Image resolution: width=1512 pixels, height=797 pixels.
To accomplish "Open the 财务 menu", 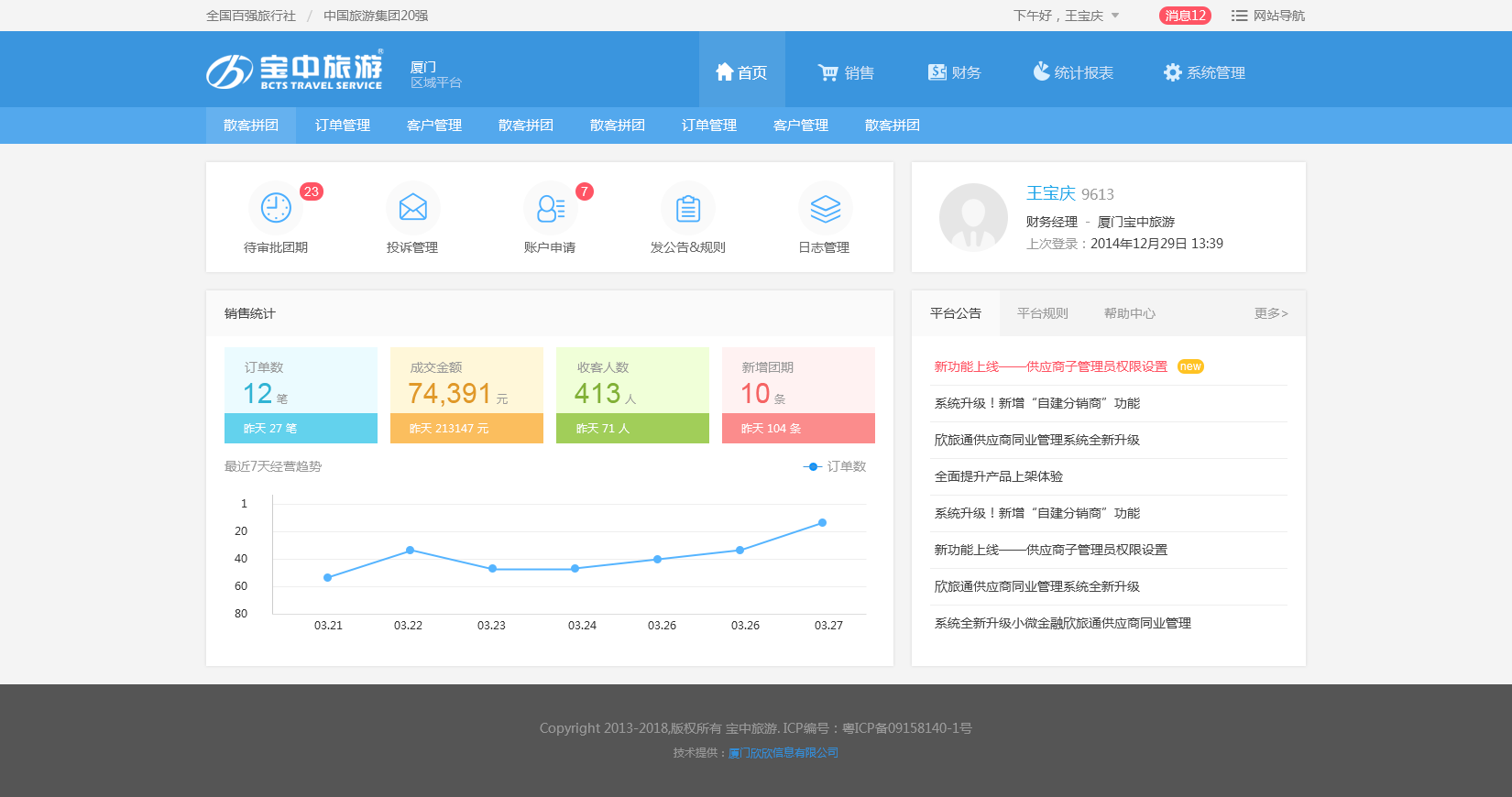I will pyautogui.click(x=954, y=72).
